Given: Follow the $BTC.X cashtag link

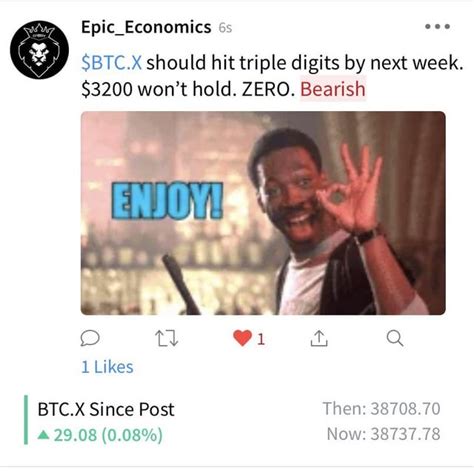Looking at the screenshot, I should pyautogui.click(x=112, y=63).
